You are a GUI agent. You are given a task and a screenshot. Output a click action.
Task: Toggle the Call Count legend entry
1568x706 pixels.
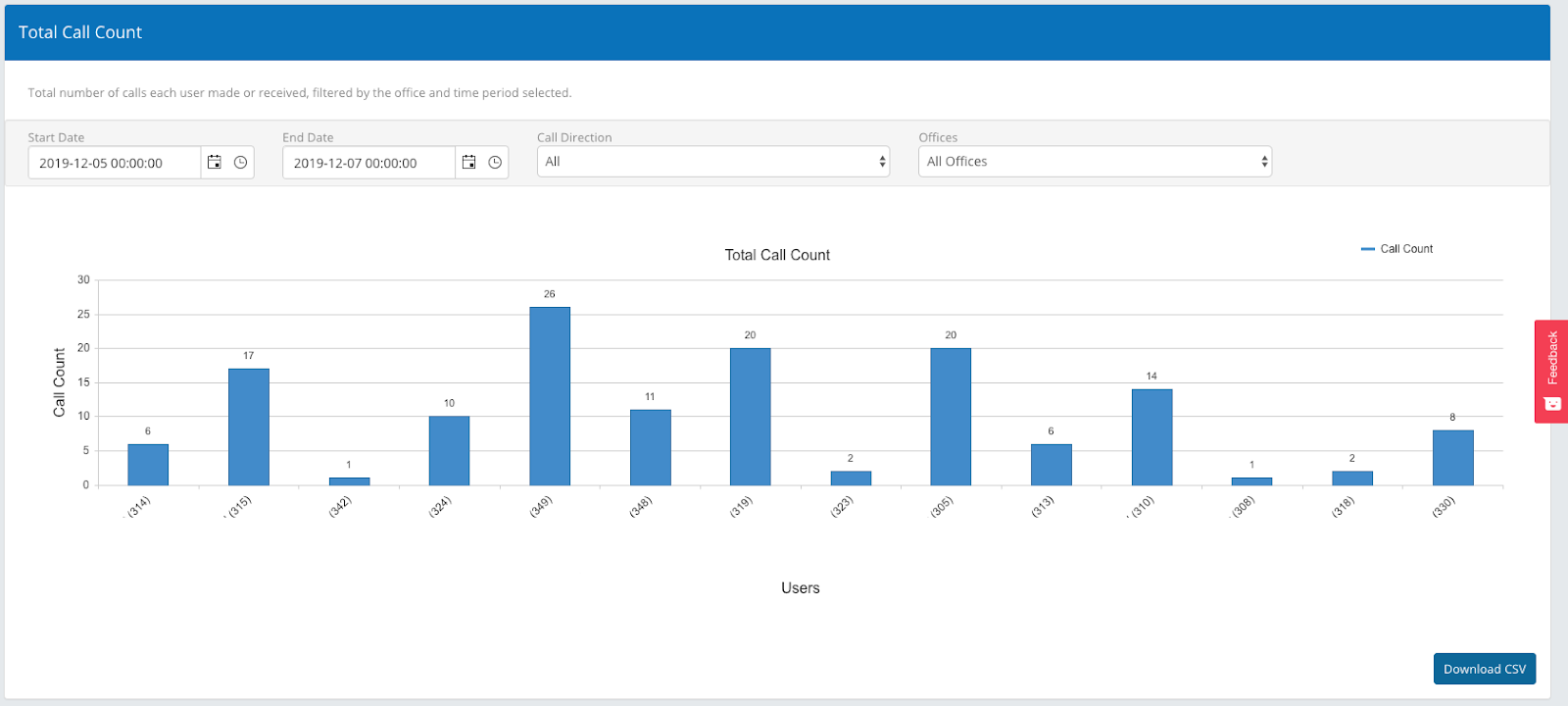point(1396,249)
